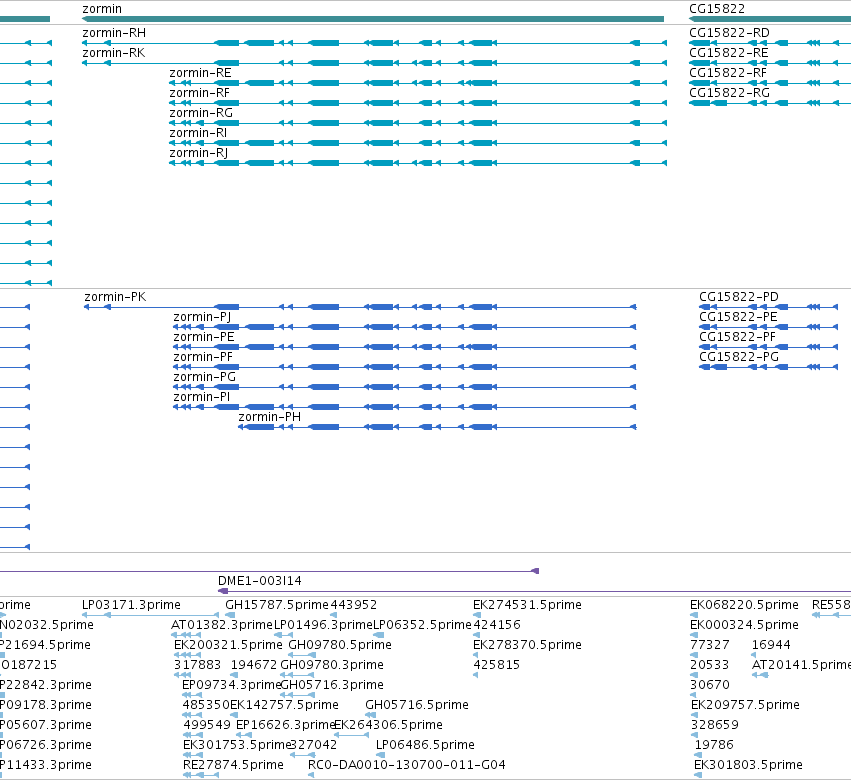Select the CG15822-RF transcript label
This screenshot has height=780, width=851.
point(728,73)
